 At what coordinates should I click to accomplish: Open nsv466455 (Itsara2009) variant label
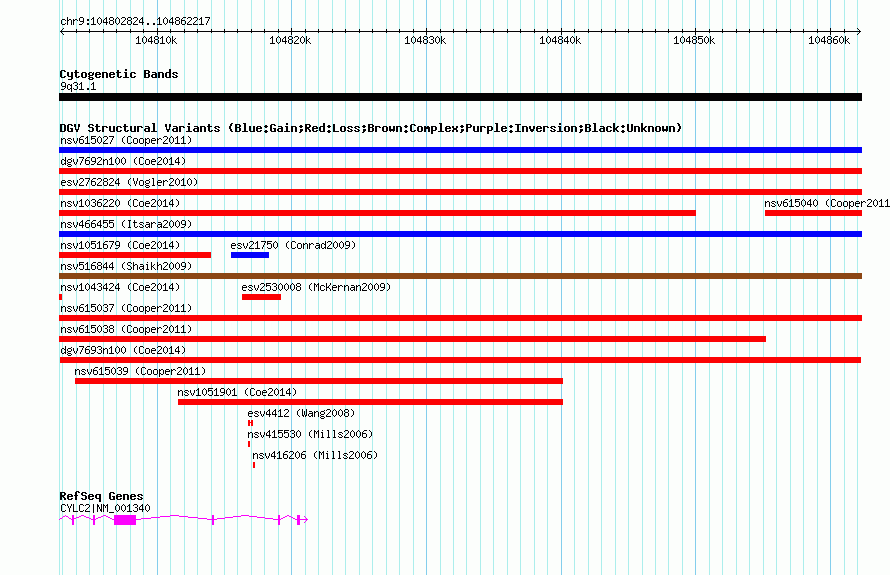click(x=126, y=224)
